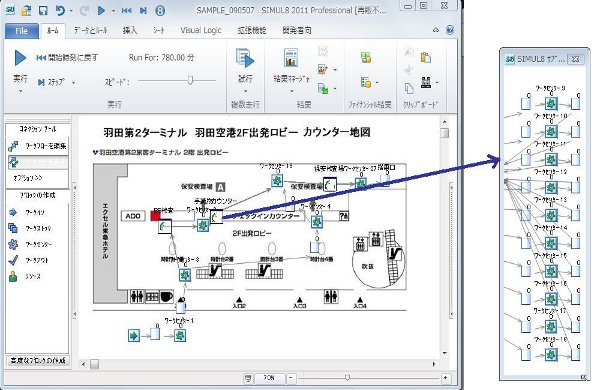Select the Work Entry arrow block icon

[x=13, y=212]
